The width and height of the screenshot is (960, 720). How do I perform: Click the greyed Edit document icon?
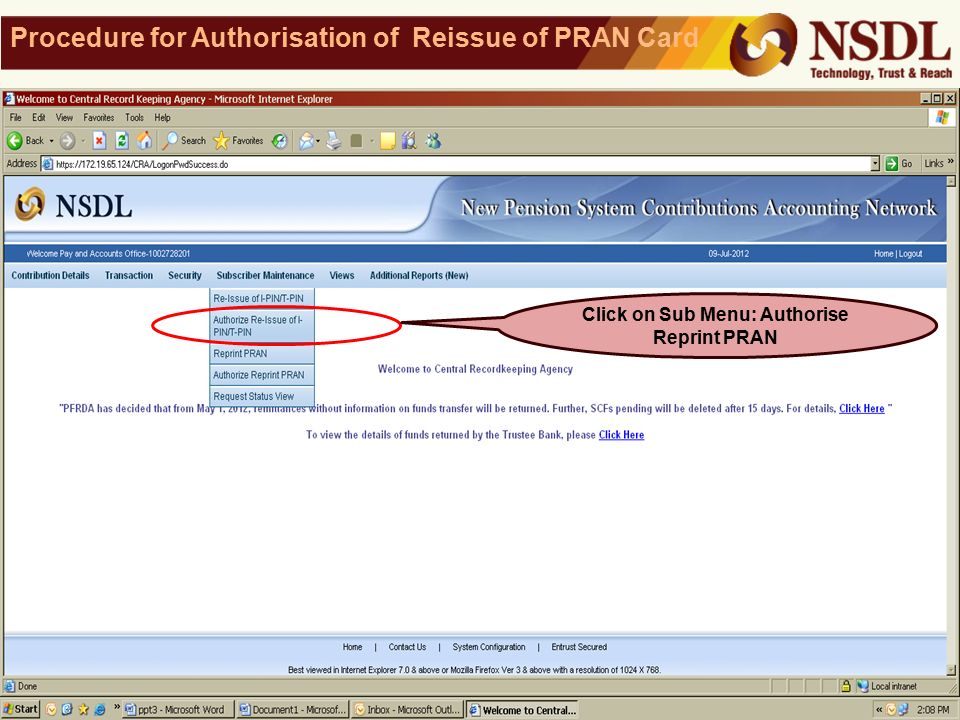tap(356, 141)
